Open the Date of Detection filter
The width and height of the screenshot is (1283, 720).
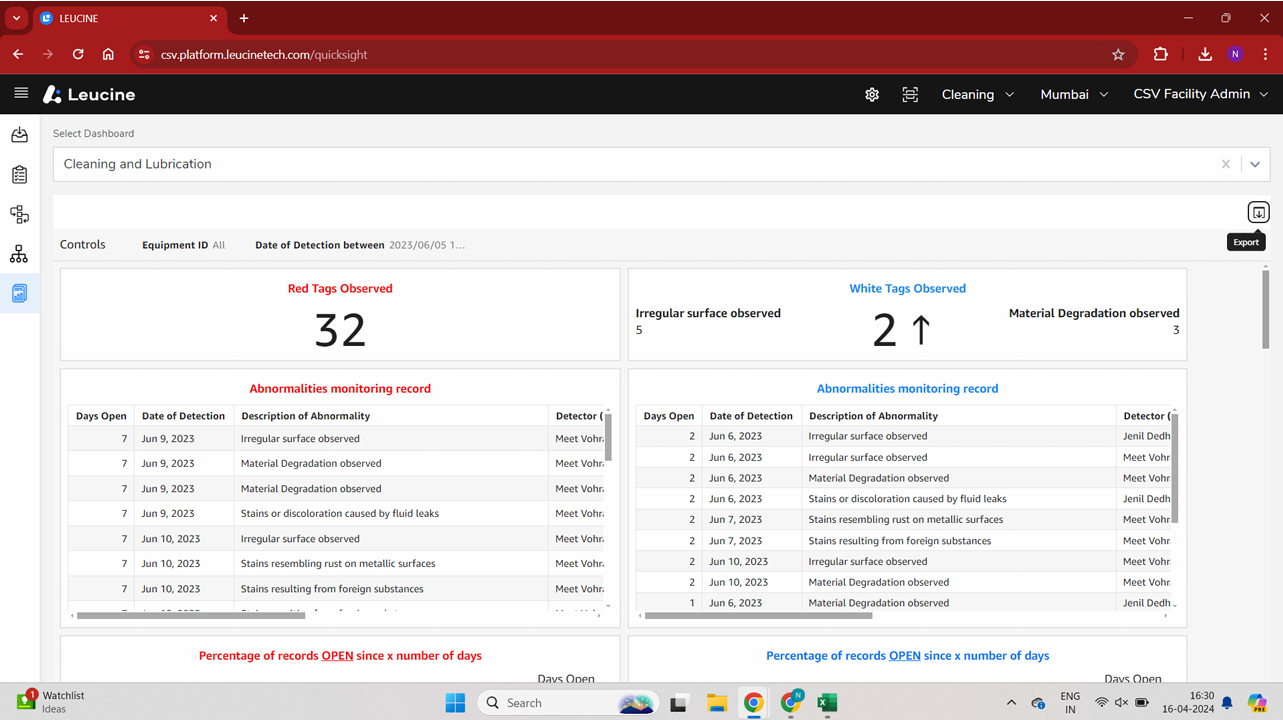360,245
